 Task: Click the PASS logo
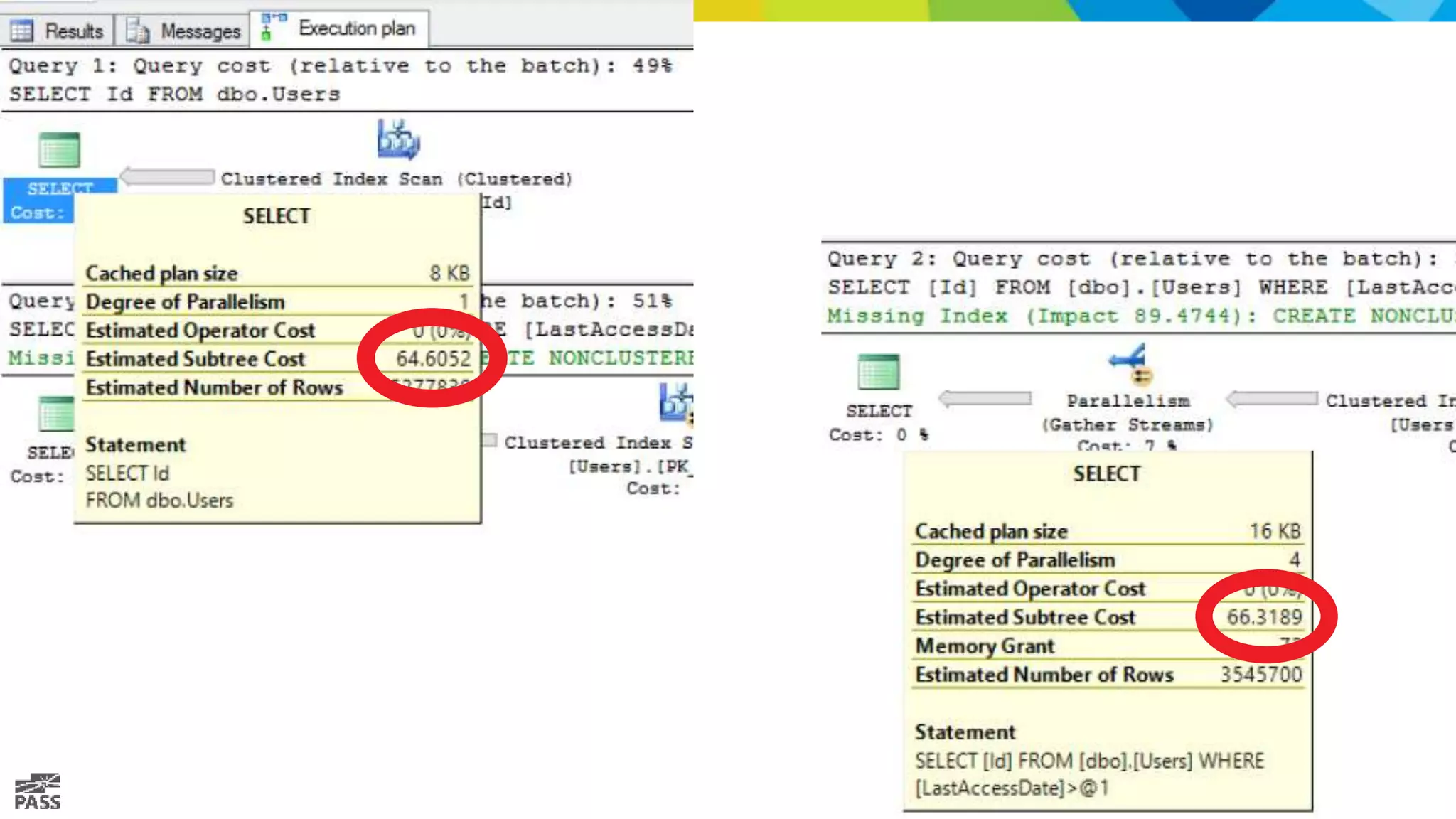38,792
